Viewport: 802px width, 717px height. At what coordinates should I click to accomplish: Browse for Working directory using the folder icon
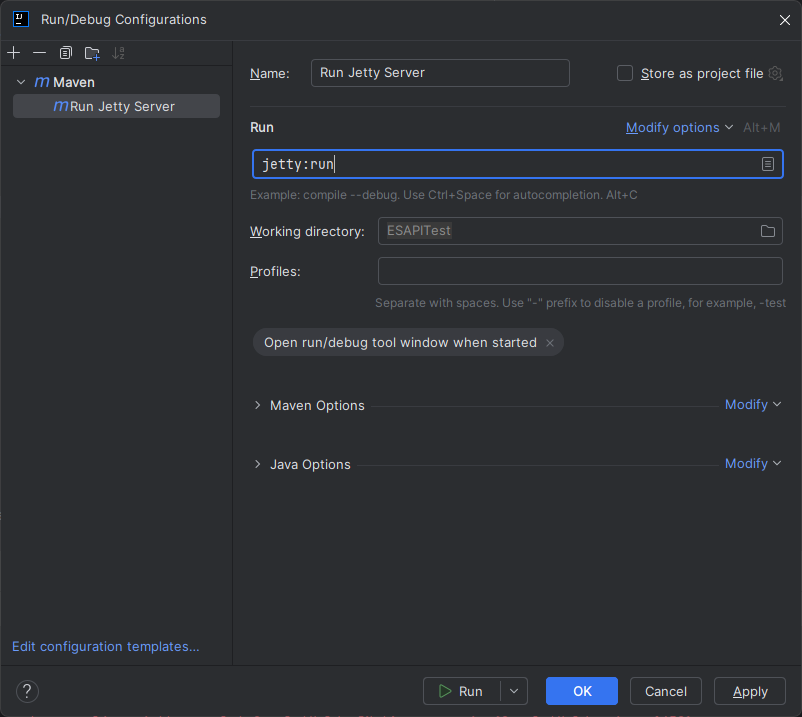pyautogui.click(x=767, y=231)
